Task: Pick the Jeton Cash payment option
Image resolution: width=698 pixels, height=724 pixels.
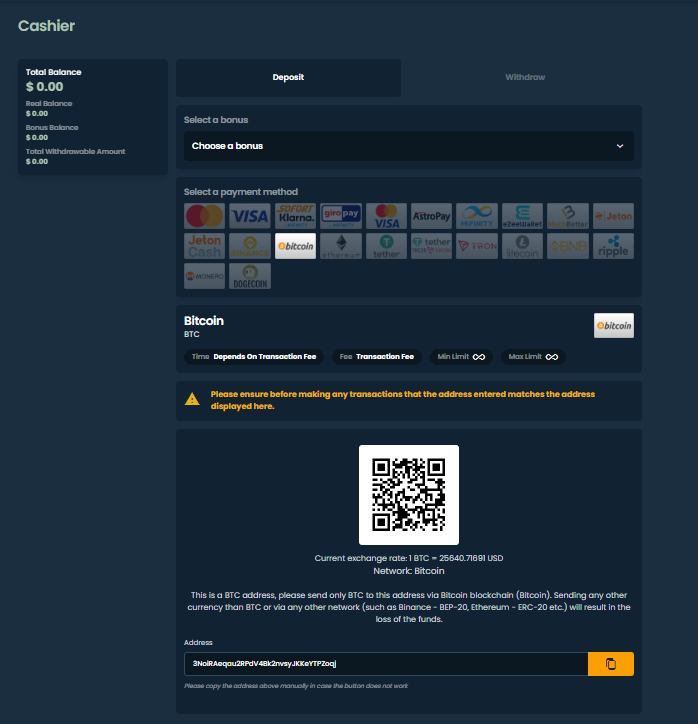Action: [x=205, y=246]
